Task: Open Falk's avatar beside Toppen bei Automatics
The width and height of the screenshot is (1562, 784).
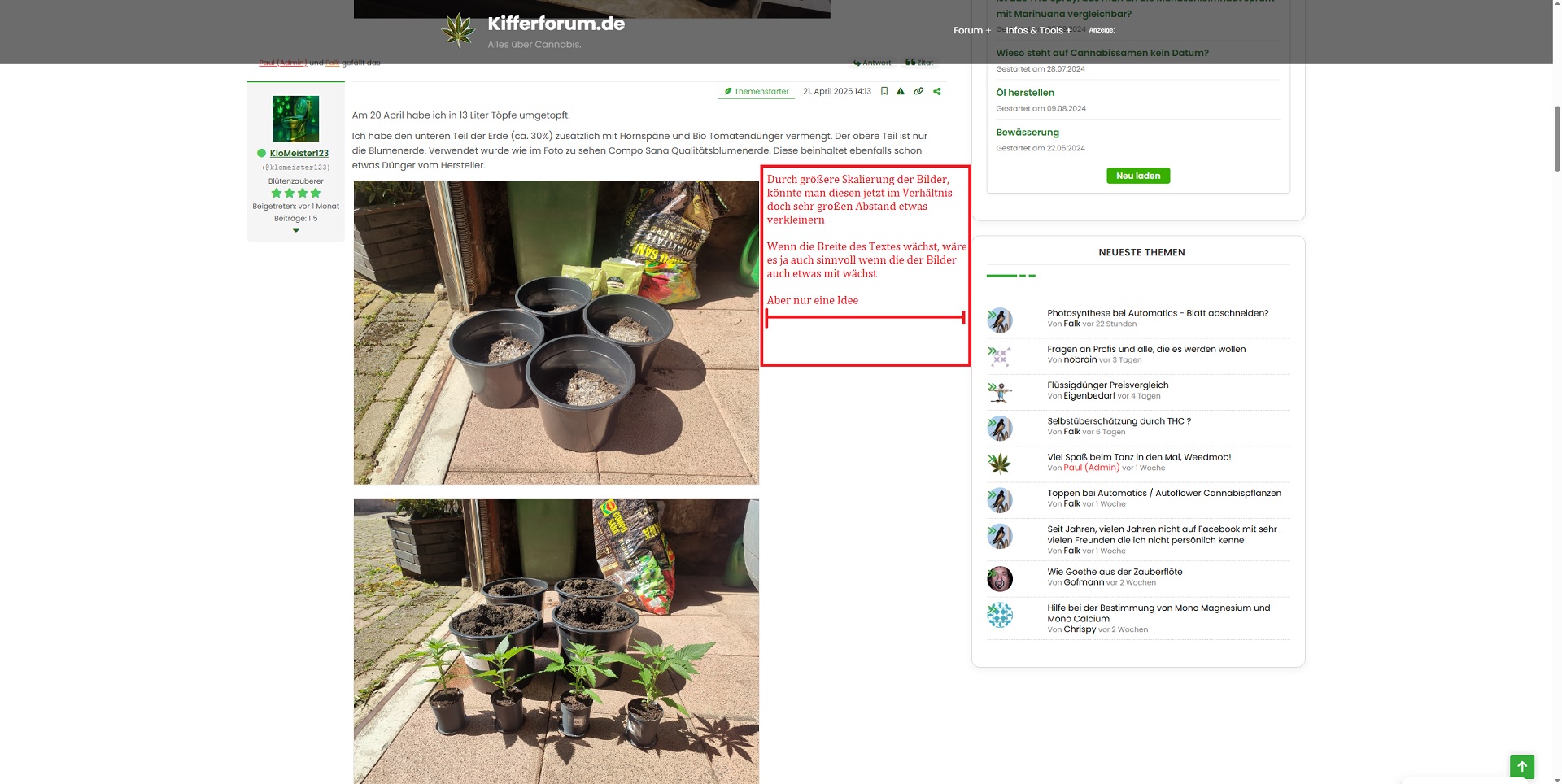Action: coord(1000,499)
